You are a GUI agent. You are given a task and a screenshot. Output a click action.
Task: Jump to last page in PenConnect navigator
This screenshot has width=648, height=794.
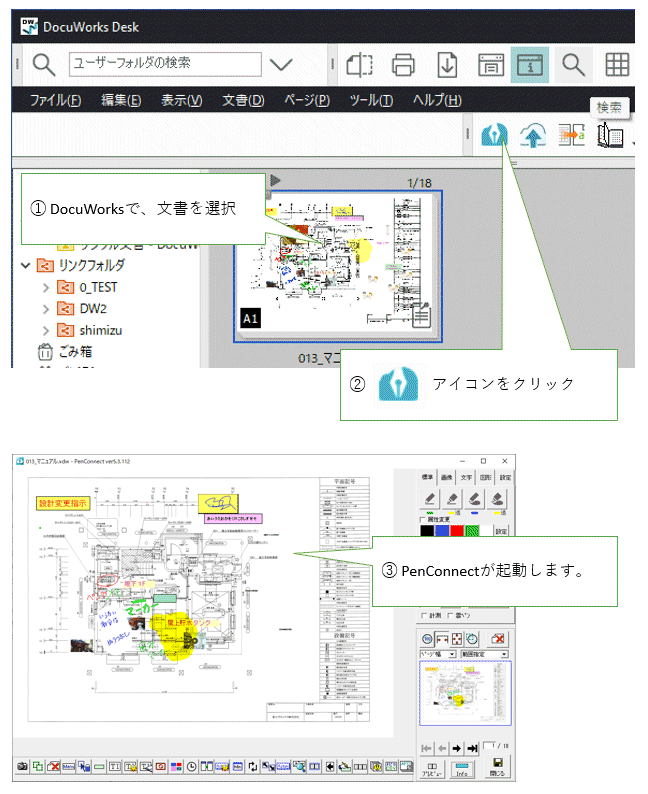tap(472, 747)
